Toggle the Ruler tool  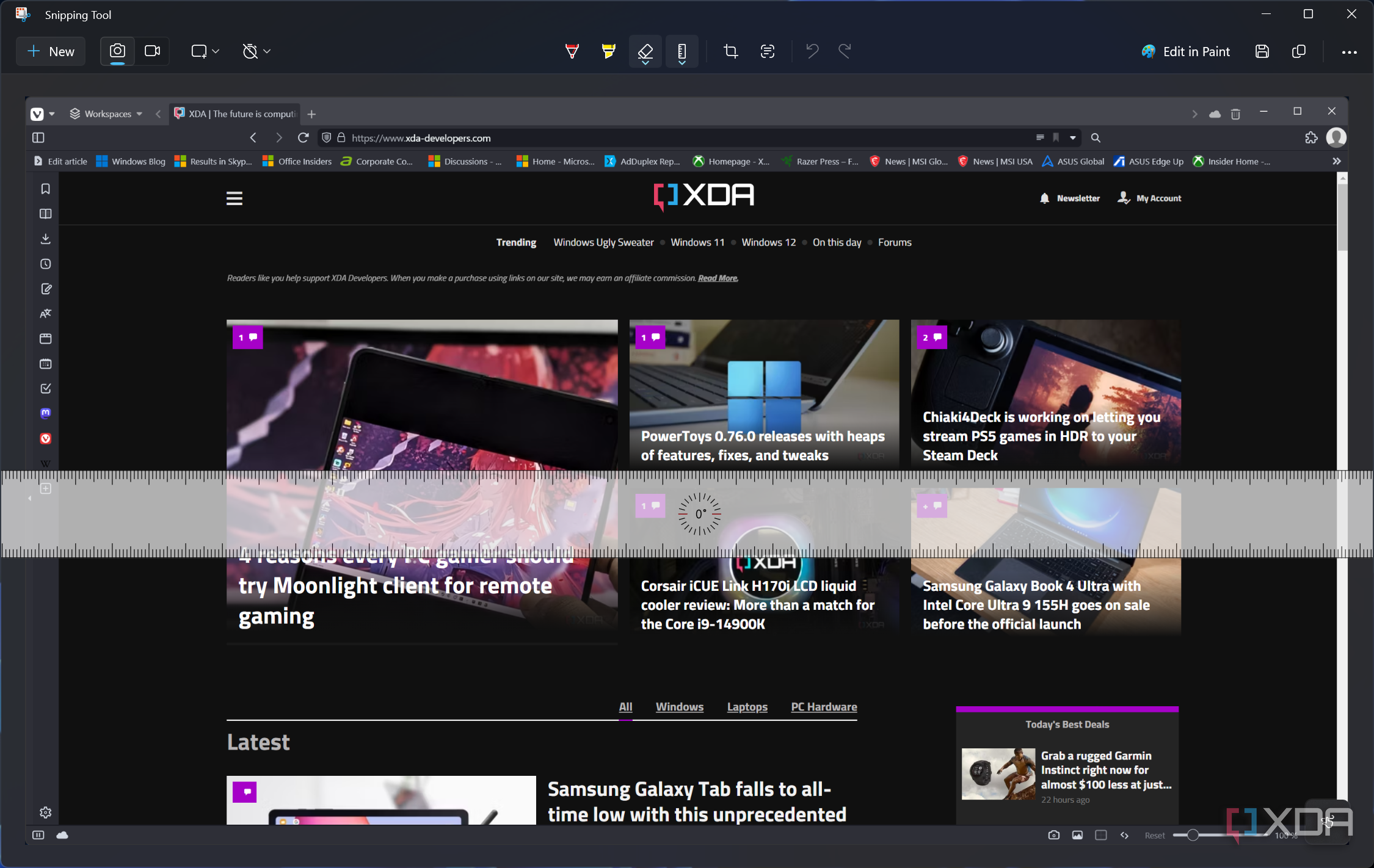pyautogui.click(x=682, y=51)
